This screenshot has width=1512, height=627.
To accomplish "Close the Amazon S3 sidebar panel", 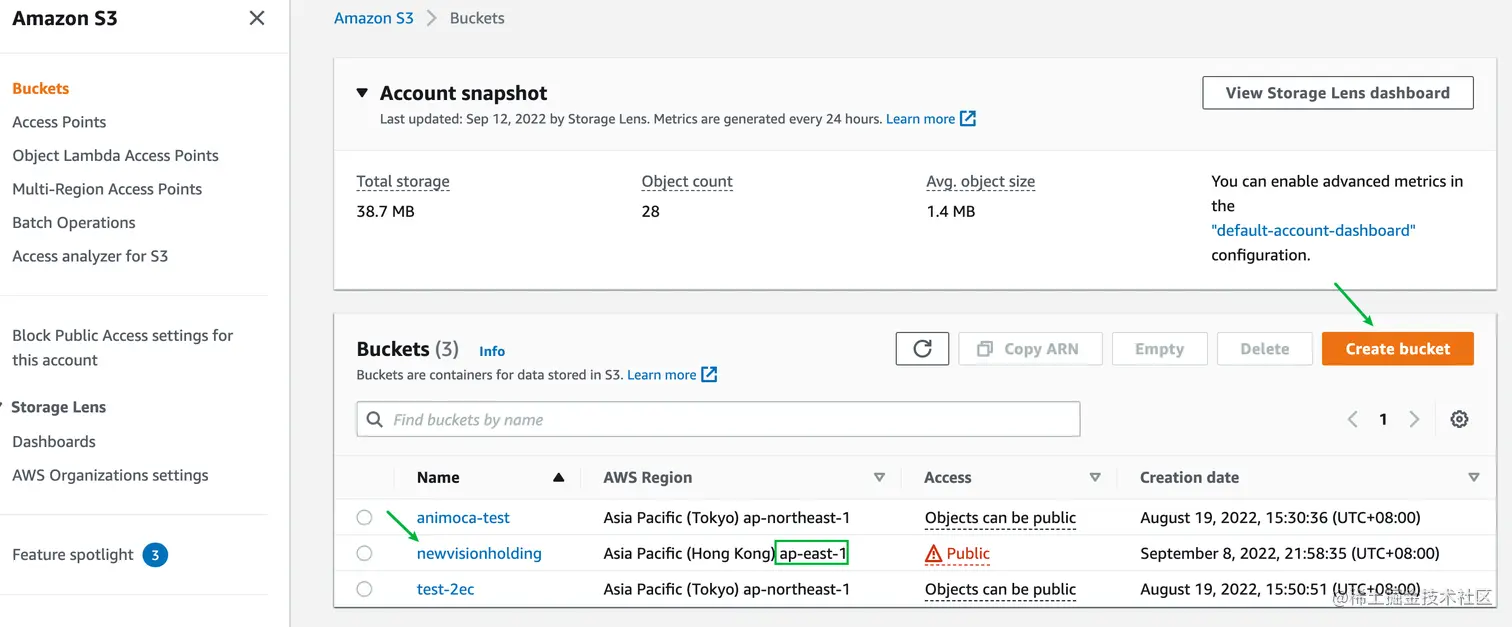I will tap(257, 18).
